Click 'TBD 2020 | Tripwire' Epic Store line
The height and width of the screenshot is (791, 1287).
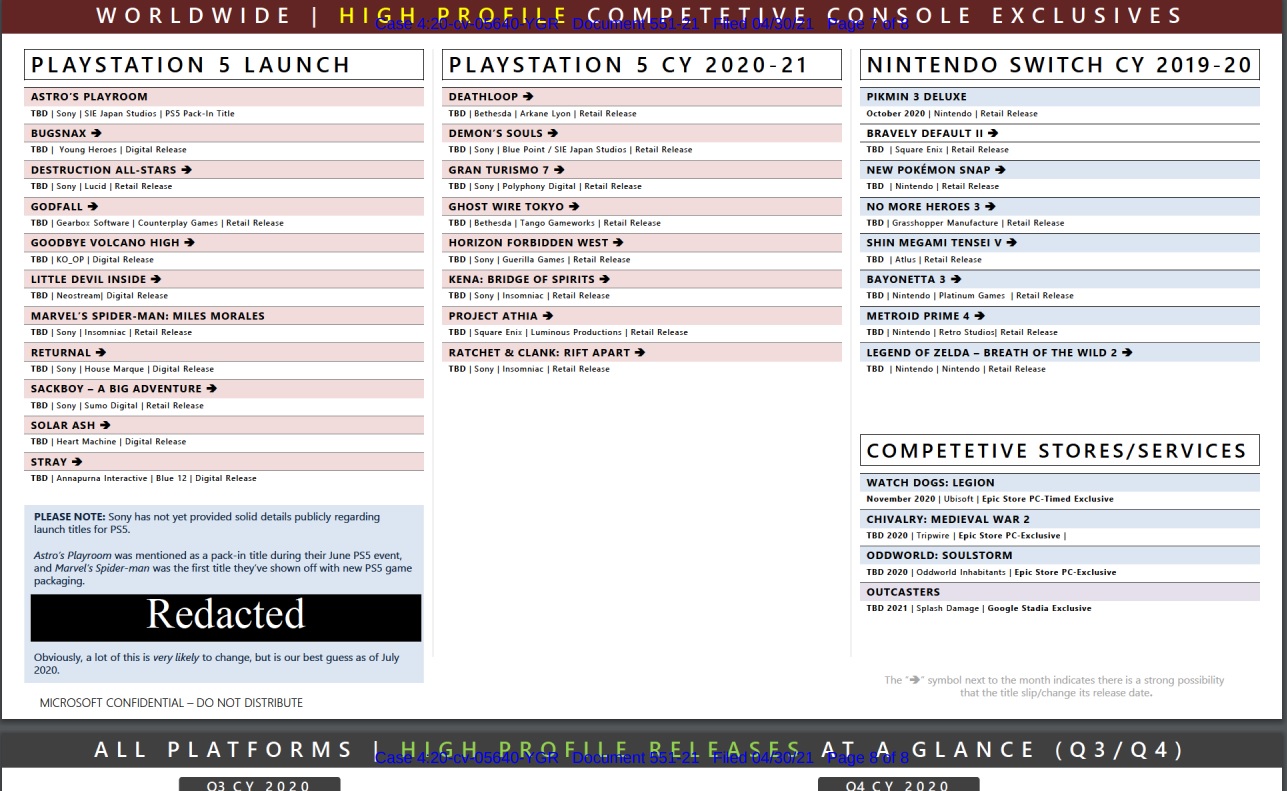[x=966, y=536]
